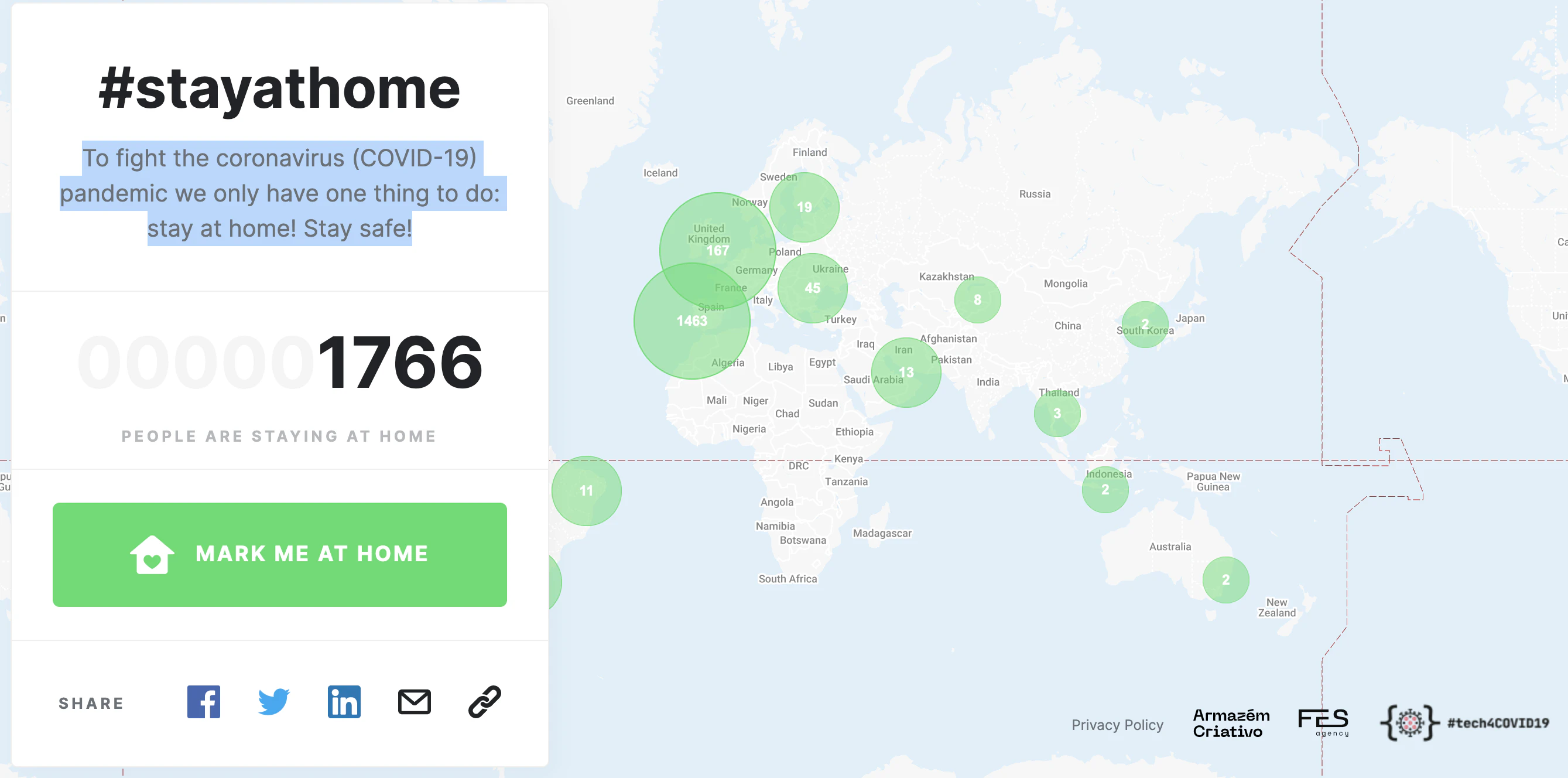Click the 1766 people counter
Viewport: 1568px width, 778px height.
click(400, 363)
